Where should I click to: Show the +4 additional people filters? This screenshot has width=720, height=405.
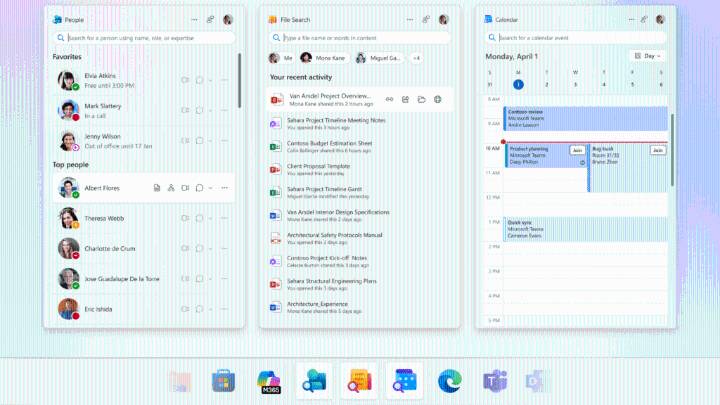coord(416,58)
